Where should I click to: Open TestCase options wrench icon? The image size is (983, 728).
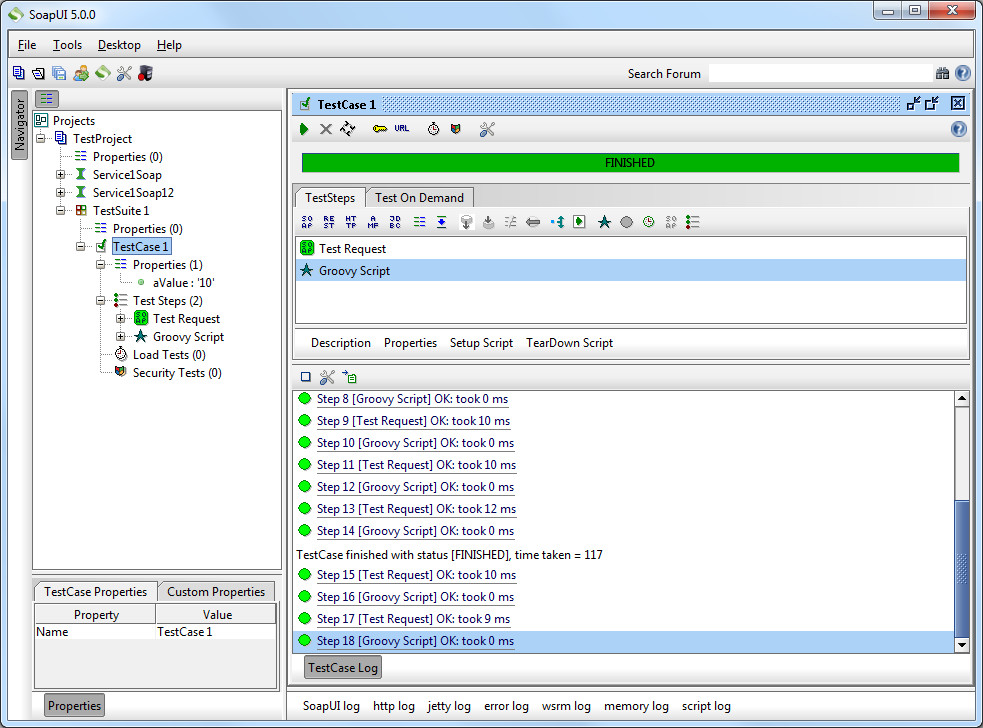[x=487, y=129]
